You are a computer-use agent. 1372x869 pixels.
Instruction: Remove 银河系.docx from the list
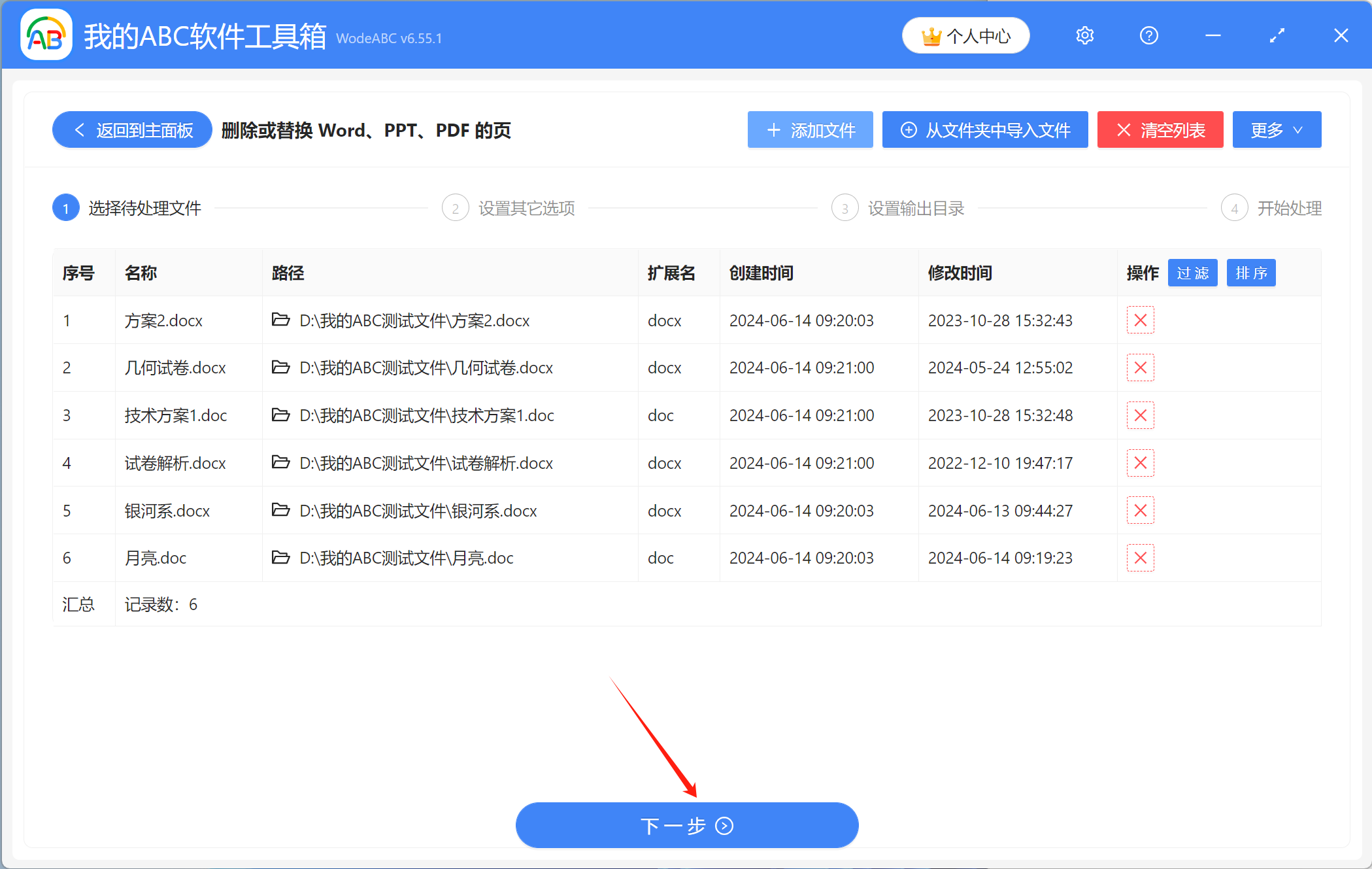tap(1140, 511)
